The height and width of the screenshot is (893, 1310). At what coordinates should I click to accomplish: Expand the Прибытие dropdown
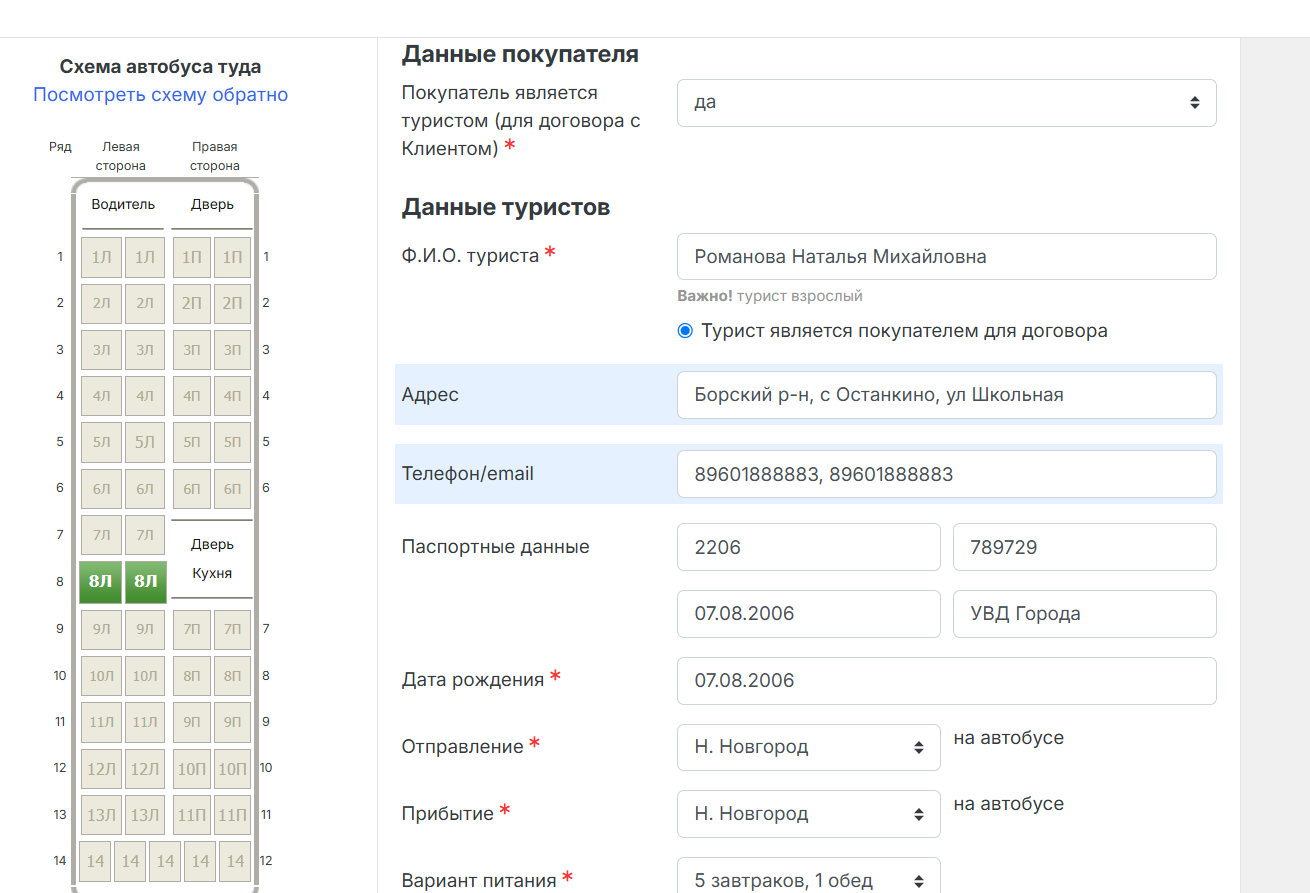(808, 814)
